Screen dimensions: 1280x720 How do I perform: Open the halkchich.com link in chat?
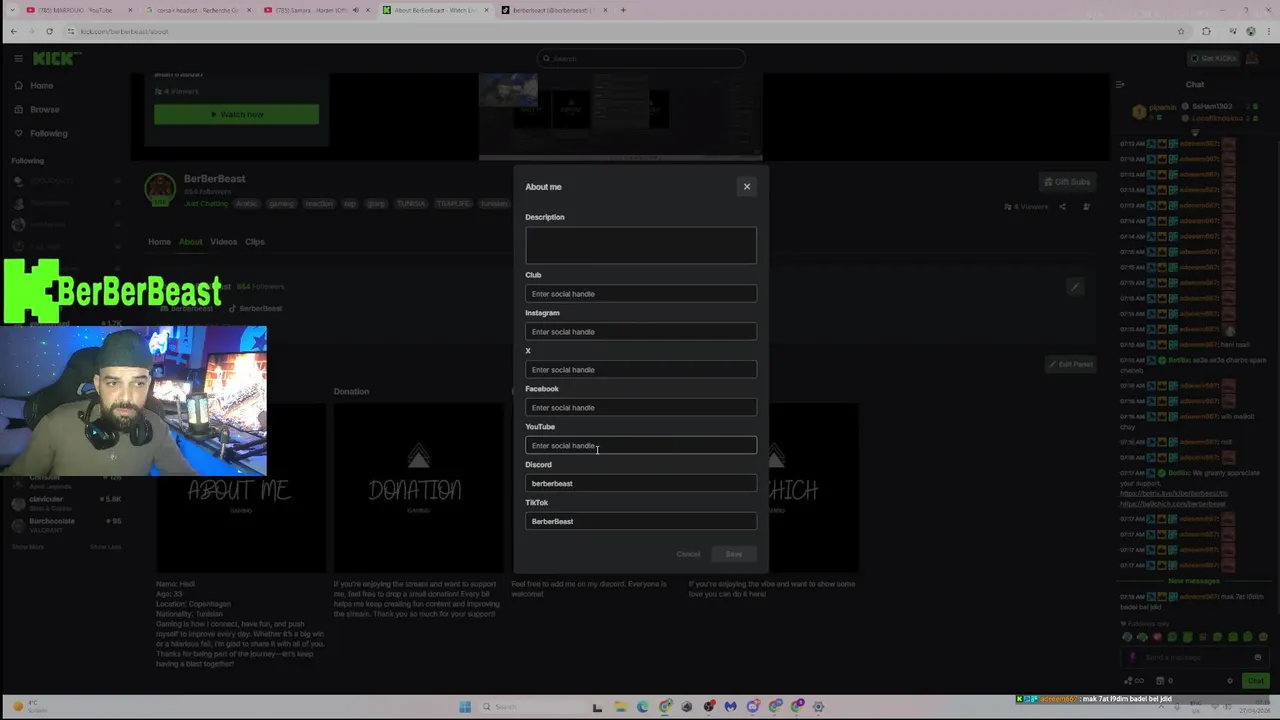pos(1172,504)
